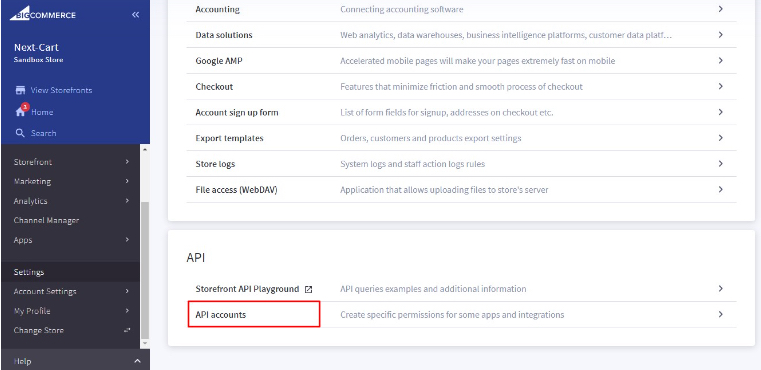Open the API accounts settings row
Viewport: 761px width, 370px height.
click(461, 315)
